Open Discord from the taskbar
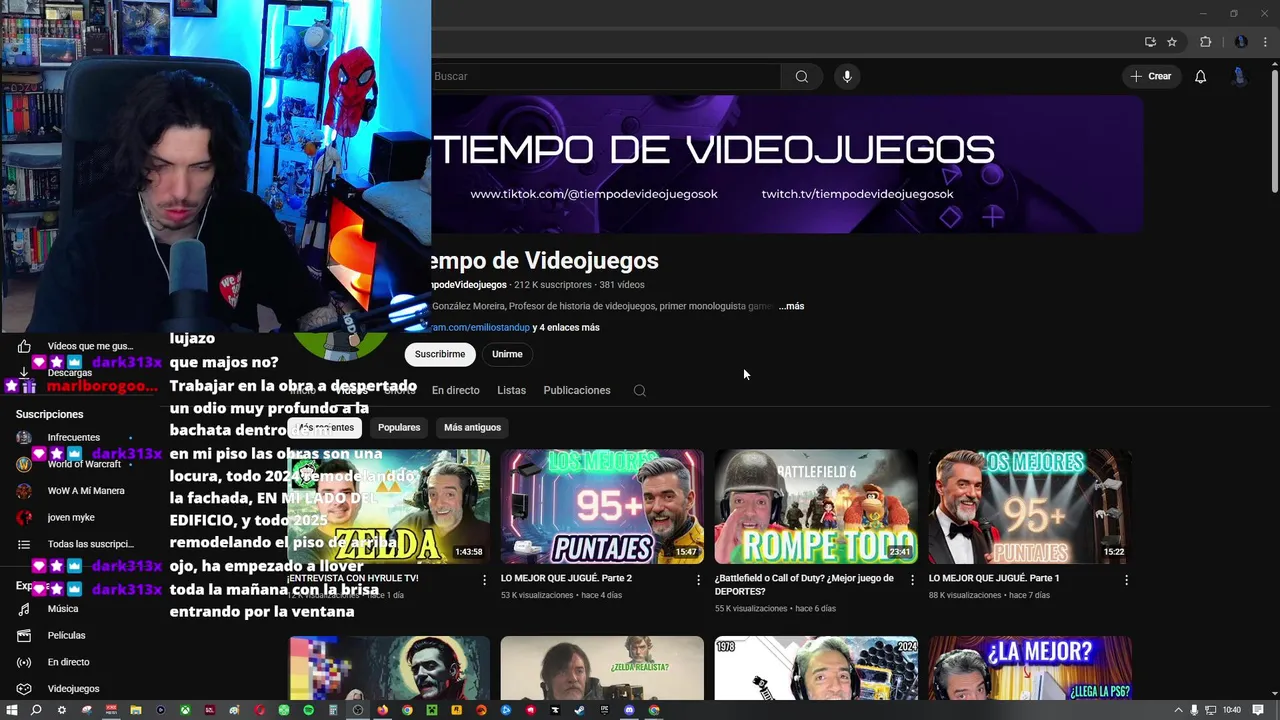The height and width of the screenshot is (720, 1280). point(629,710)
